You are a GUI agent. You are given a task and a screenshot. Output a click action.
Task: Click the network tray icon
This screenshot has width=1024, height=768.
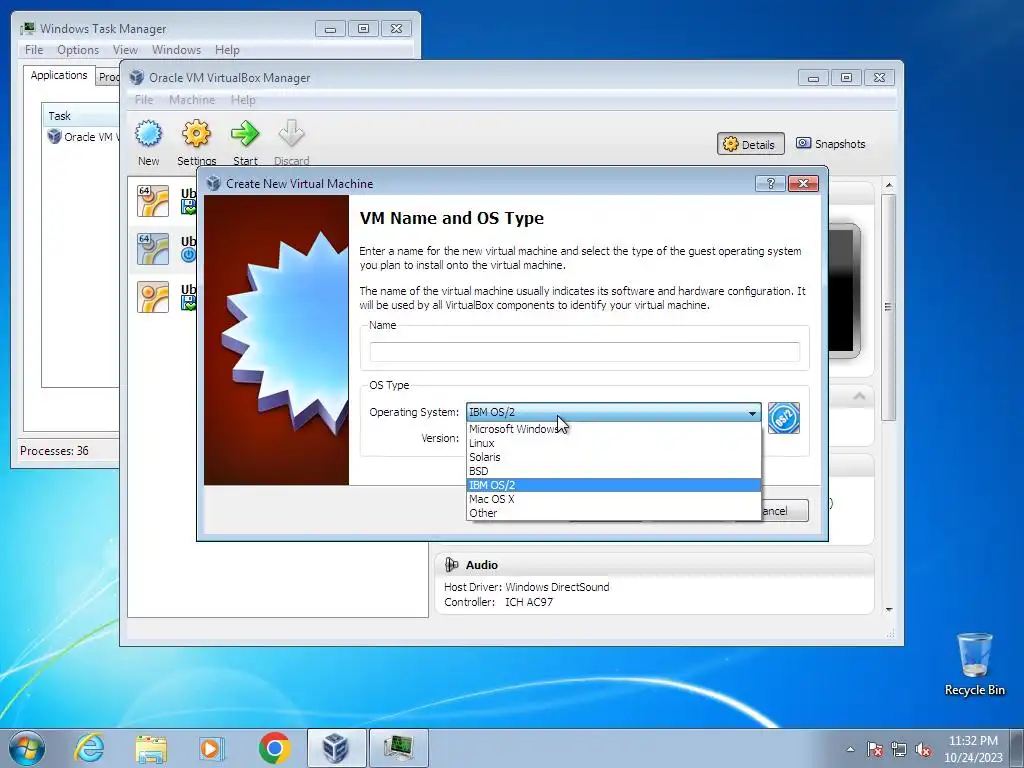click(x=899, y=749)
